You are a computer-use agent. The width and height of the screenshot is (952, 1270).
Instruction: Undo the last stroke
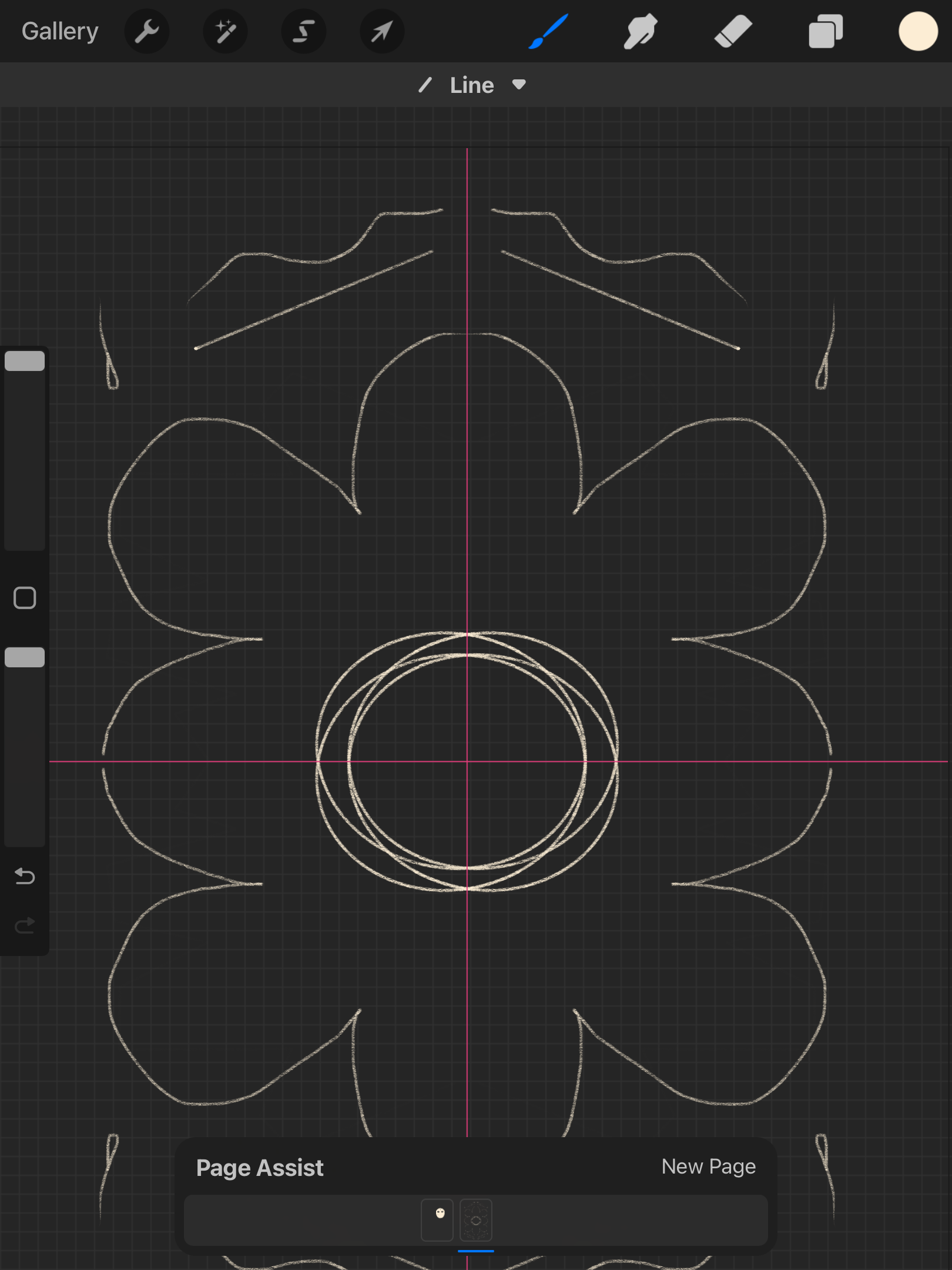25,876
